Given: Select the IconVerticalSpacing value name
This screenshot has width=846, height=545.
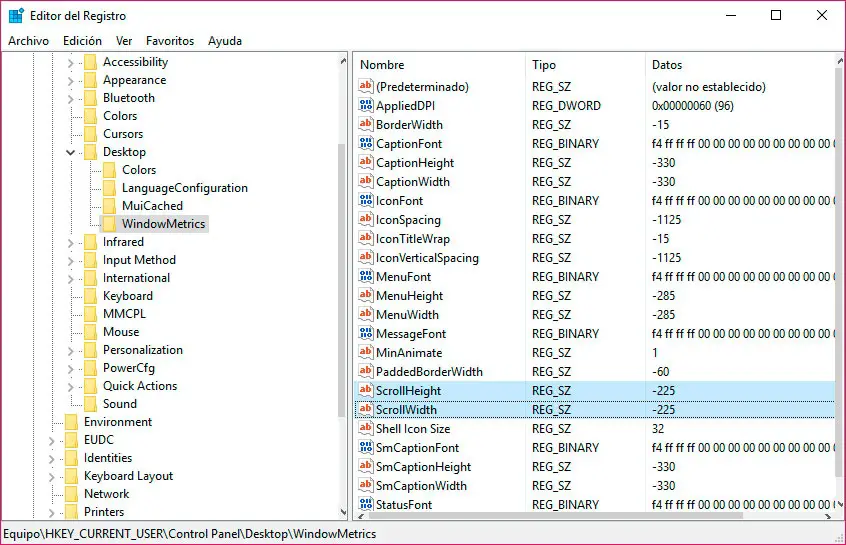Looking at the screenshot, I should (x=427, y=258).
